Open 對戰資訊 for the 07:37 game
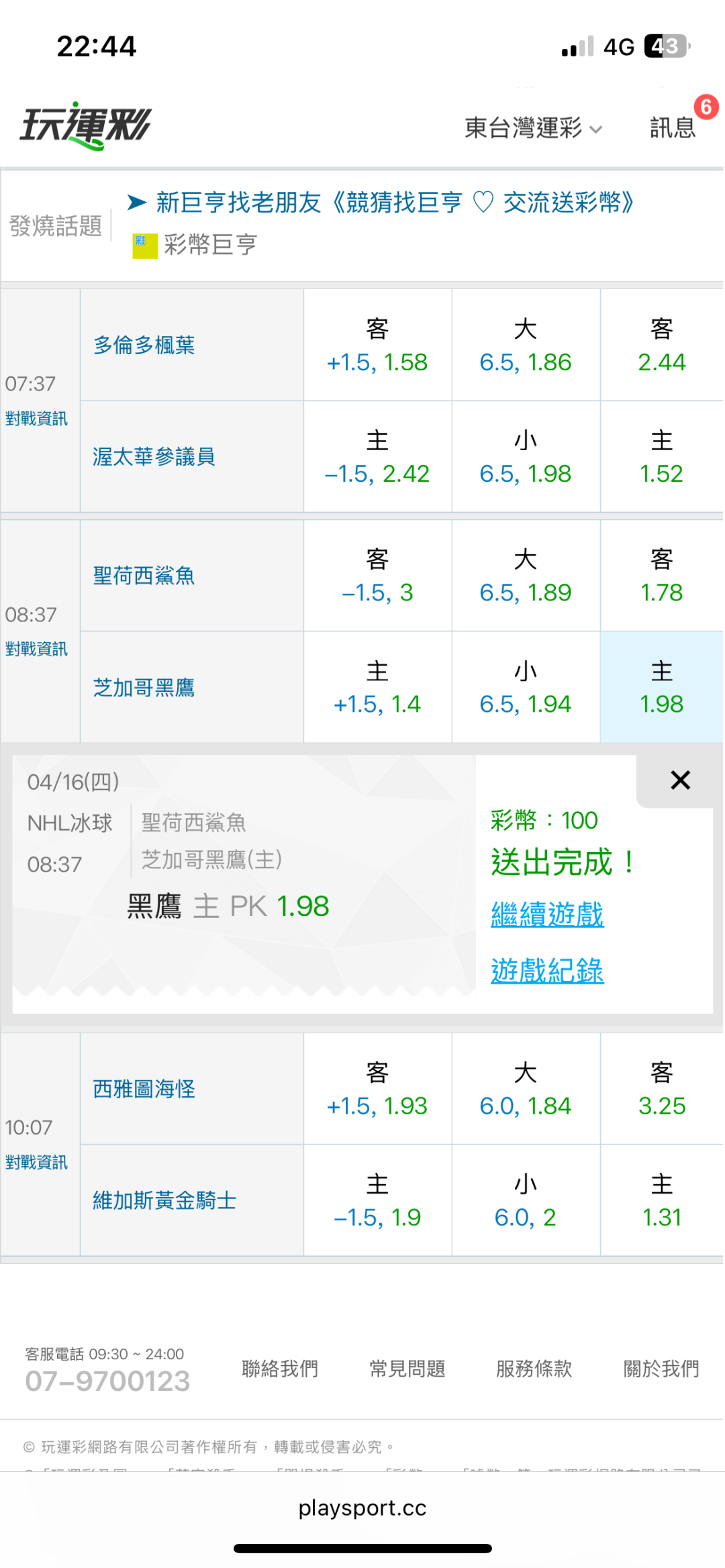Image resolution: width=725 pixels, height=1568 pixels. coord(36,419)
